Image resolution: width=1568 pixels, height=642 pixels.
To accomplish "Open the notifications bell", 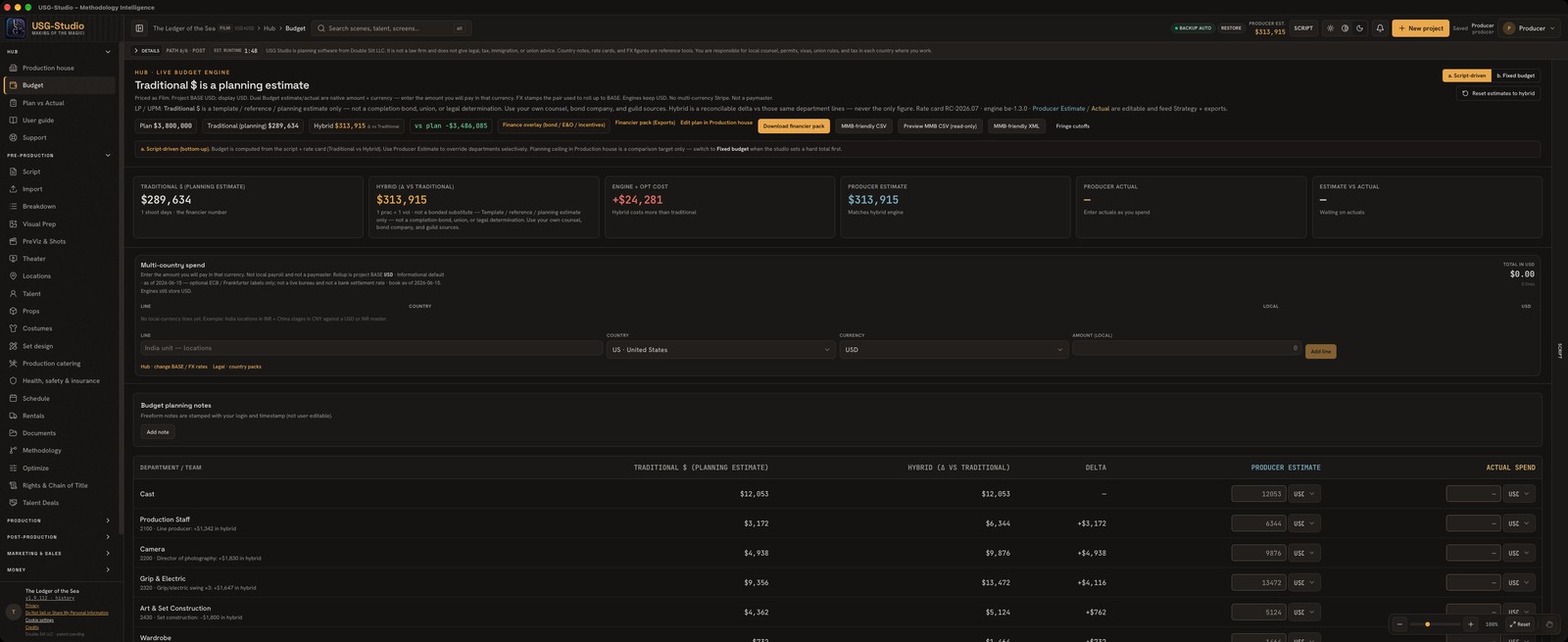I will 1380,28.
